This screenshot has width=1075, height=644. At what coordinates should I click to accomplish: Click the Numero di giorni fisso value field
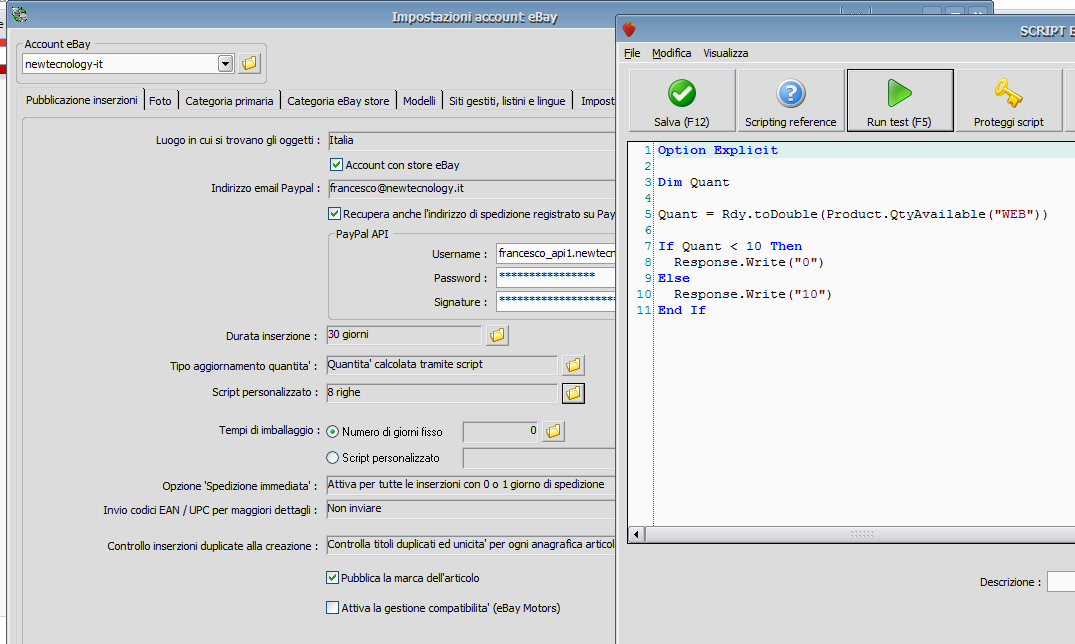tap(501, 431)
